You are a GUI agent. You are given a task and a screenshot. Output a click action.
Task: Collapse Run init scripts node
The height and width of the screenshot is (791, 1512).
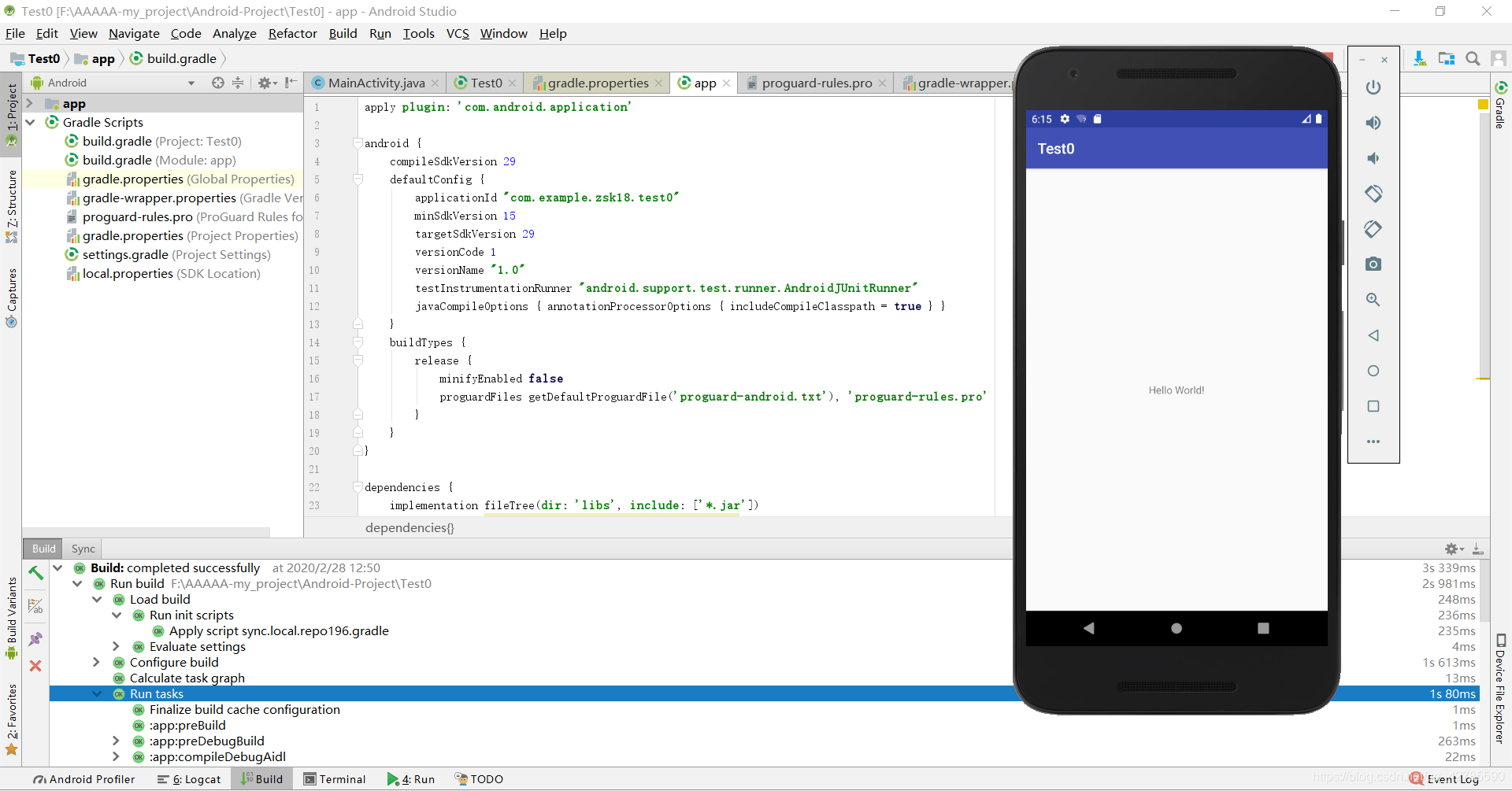click(117, 615)
